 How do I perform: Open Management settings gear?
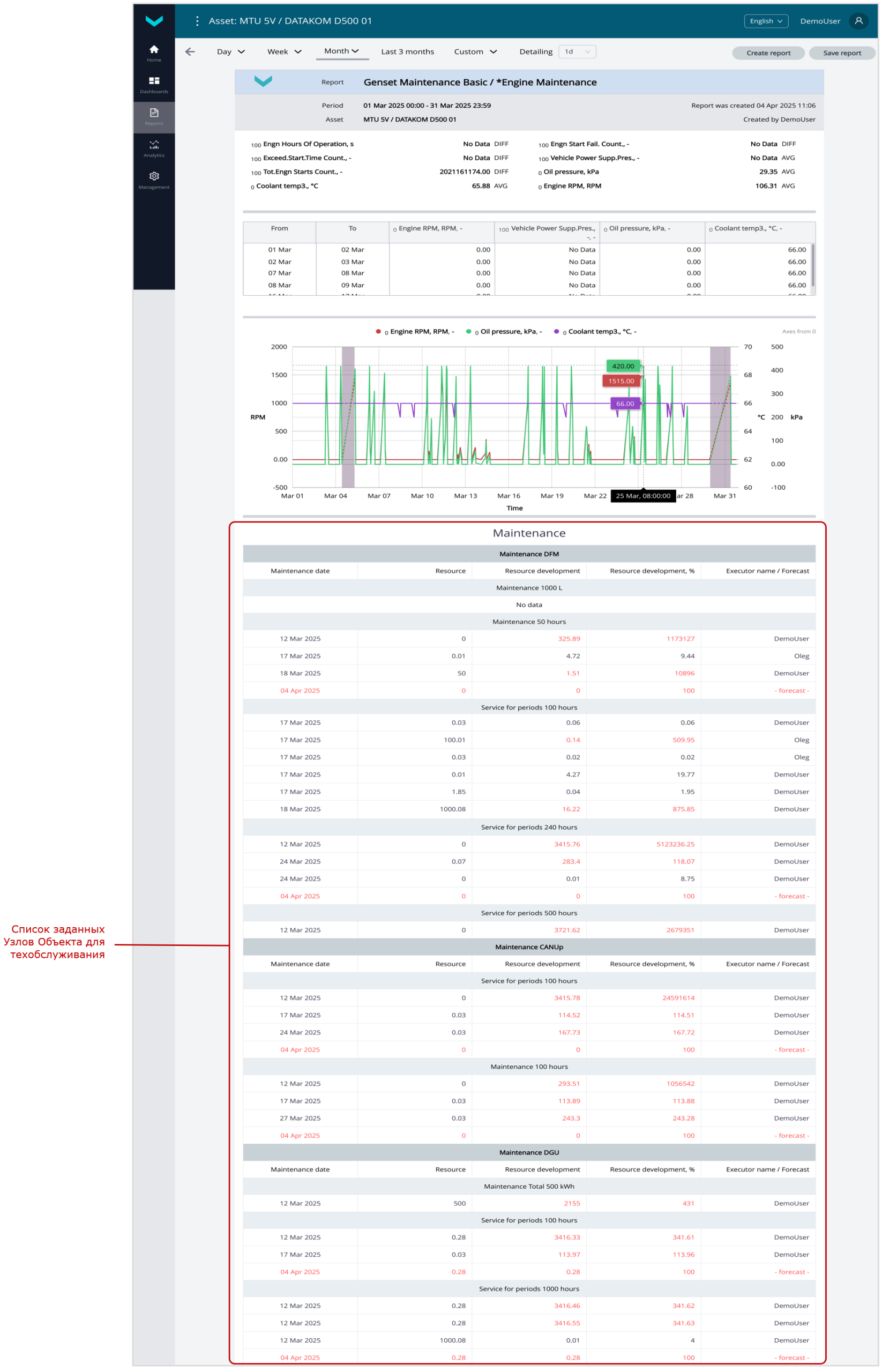[x=153, y=180]
